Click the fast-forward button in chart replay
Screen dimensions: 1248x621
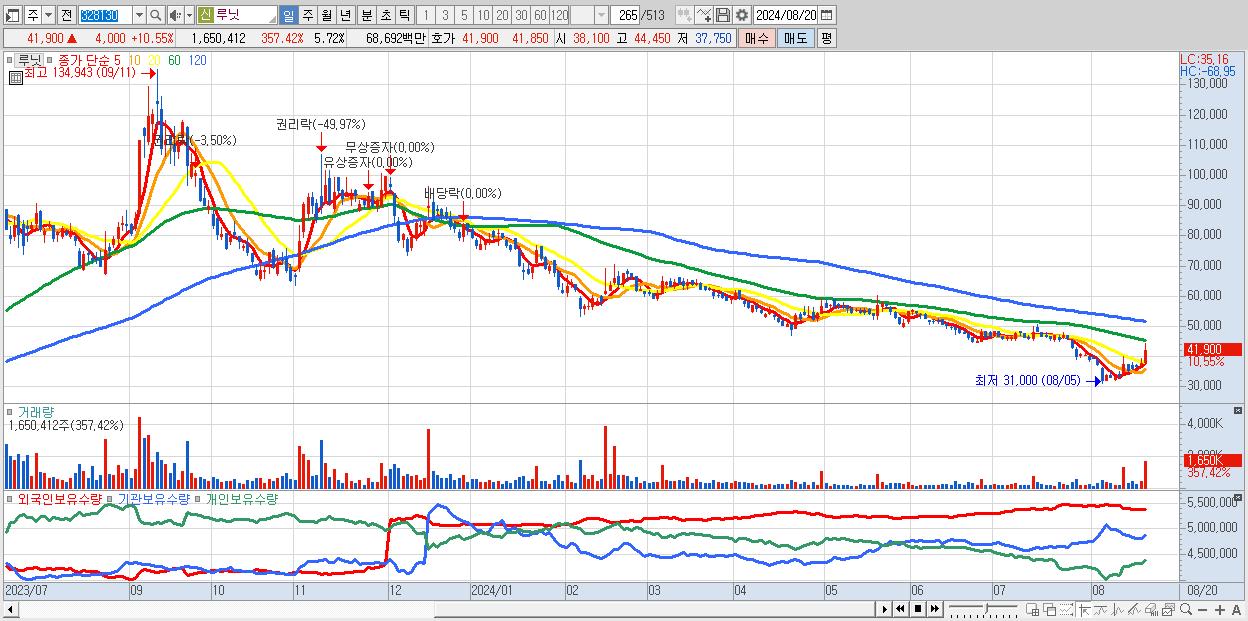[x=934, y=609]
